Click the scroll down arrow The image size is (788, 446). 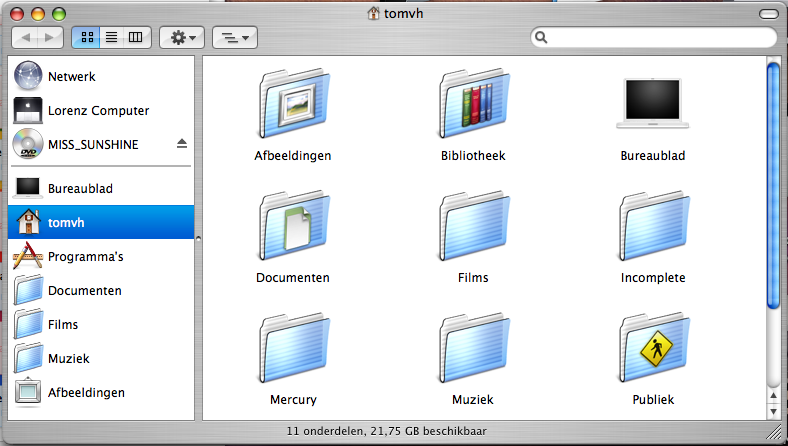pos(773,411)
